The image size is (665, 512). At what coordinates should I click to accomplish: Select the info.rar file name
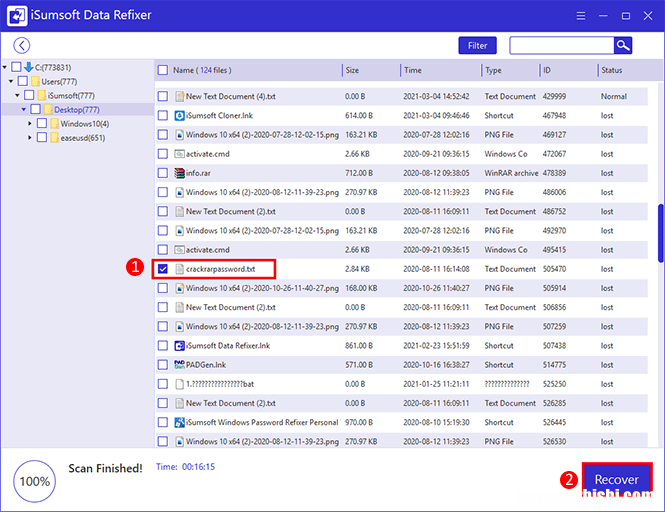[x=198, y=173]
